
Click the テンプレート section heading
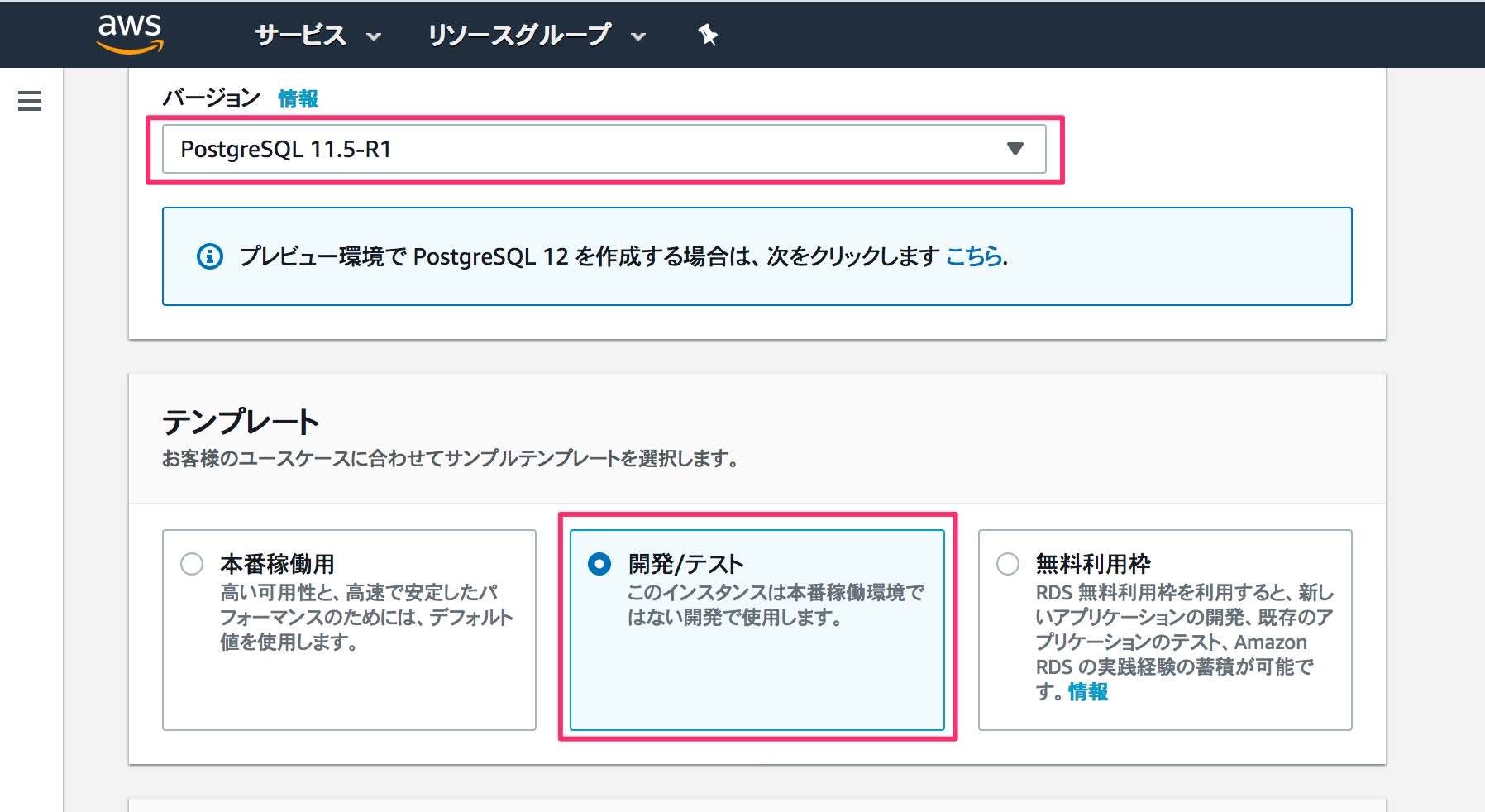(241, 422)
